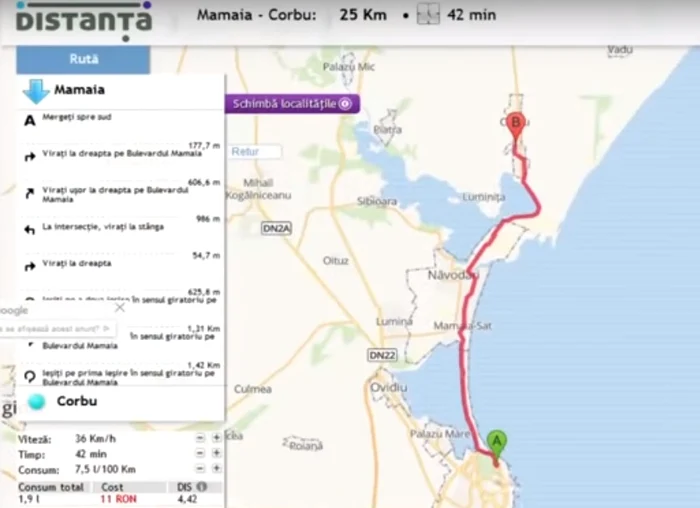Click the Distanța logo
This screenshot has height=508, width=700.
point(84,20)
